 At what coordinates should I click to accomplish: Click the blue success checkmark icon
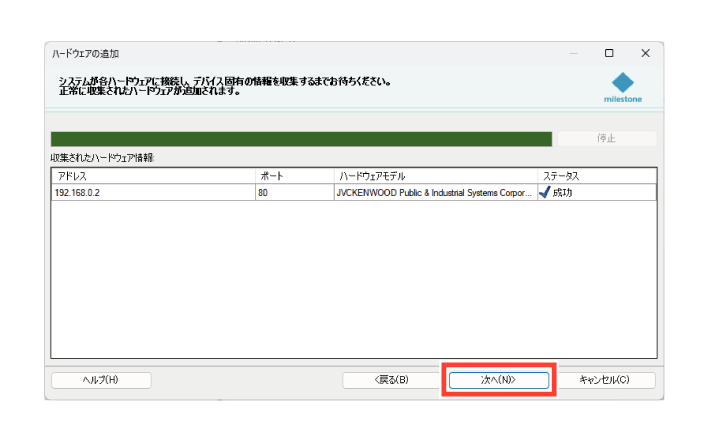[544, 192]
